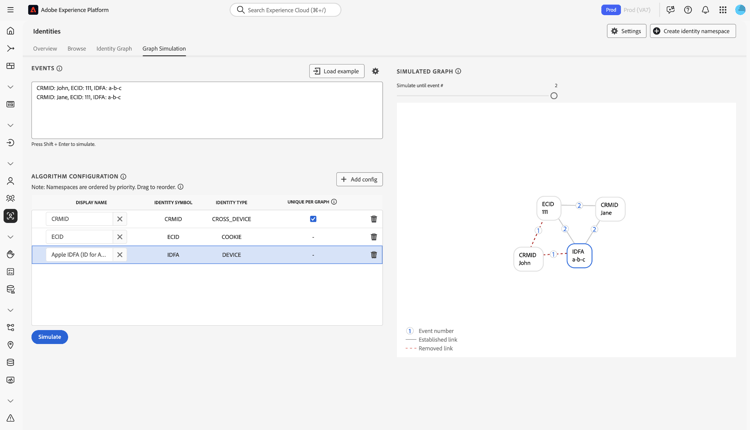This screenshot has width=750, height=430.
Task: Click info icon after the reorder note
Action: [x=180, y=187]
